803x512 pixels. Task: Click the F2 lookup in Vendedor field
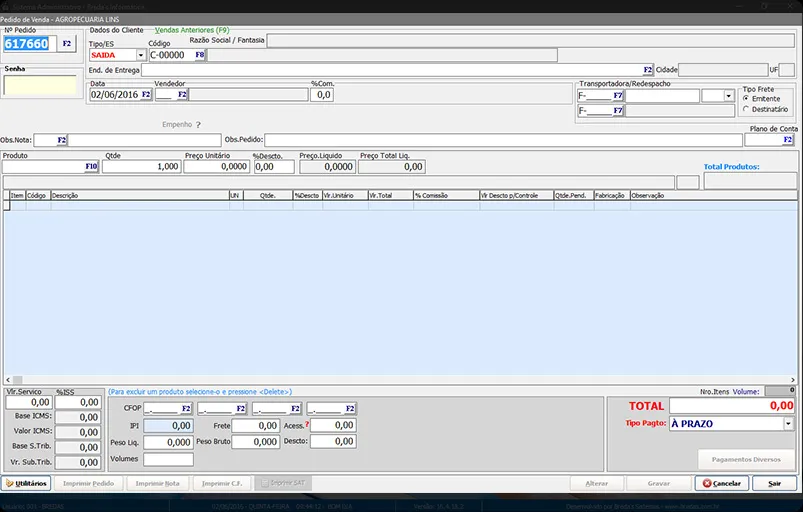(182, 95)
